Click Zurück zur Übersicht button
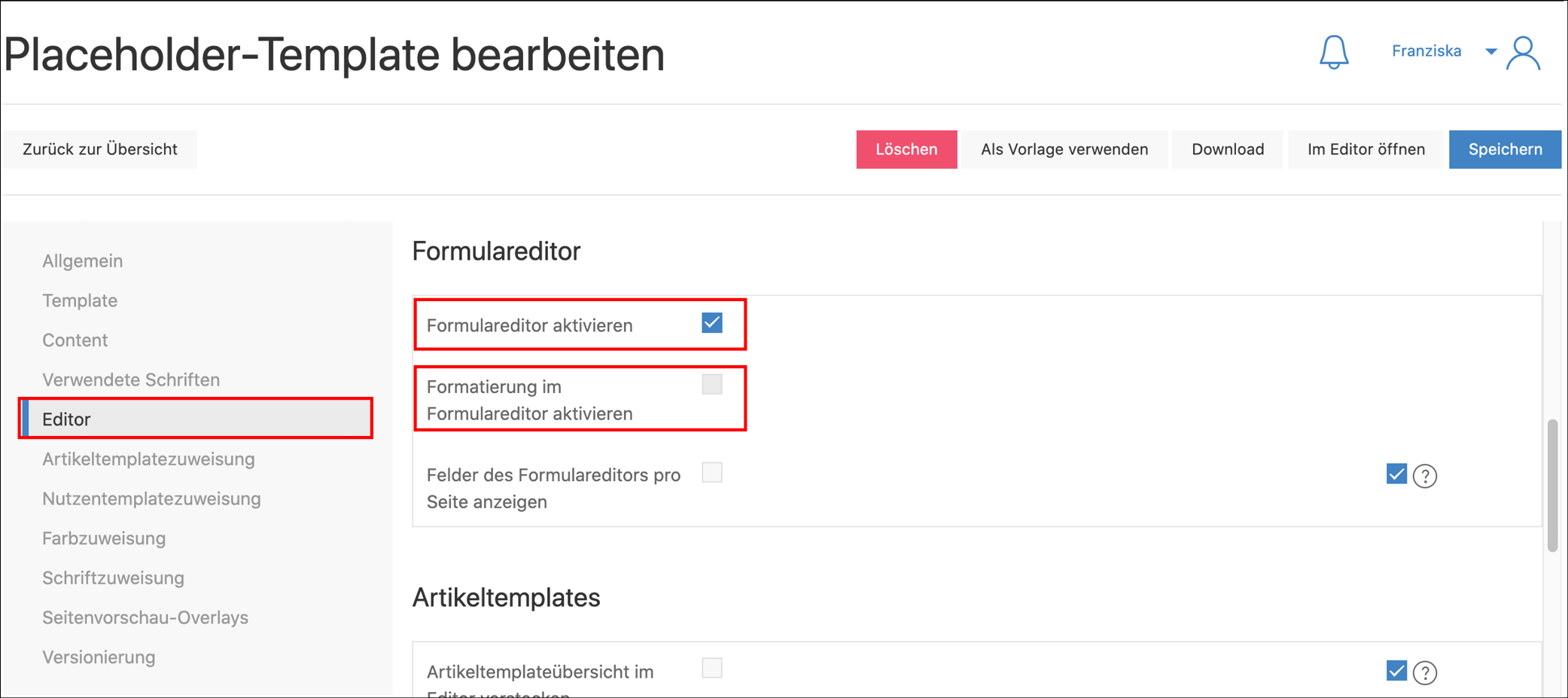The width and height of the screenshot is (1568, 698). pos(100,149)
